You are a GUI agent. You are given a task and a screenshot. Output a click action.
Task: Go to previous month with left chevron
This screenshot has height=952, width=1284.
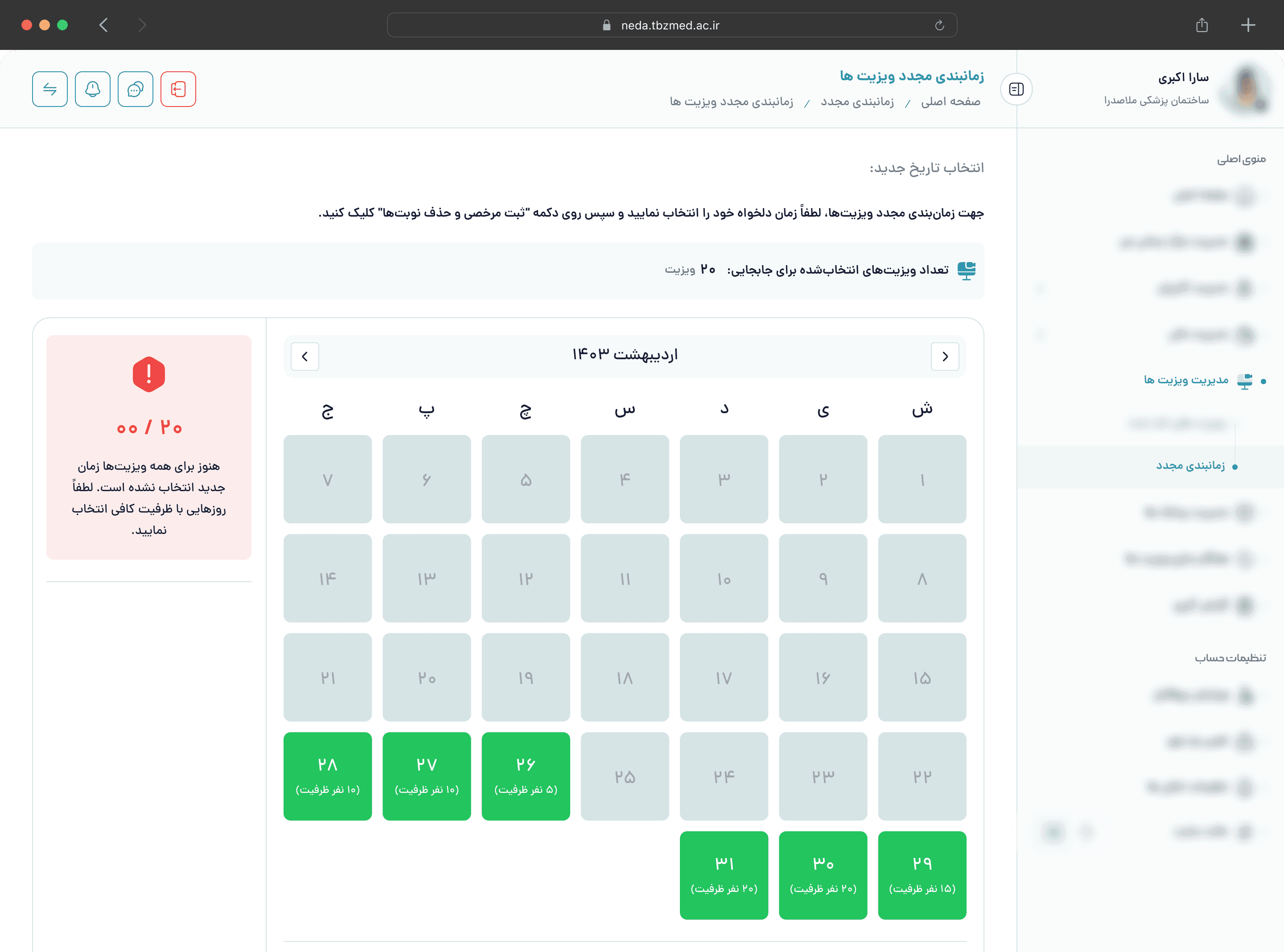[x=305, y=356]
